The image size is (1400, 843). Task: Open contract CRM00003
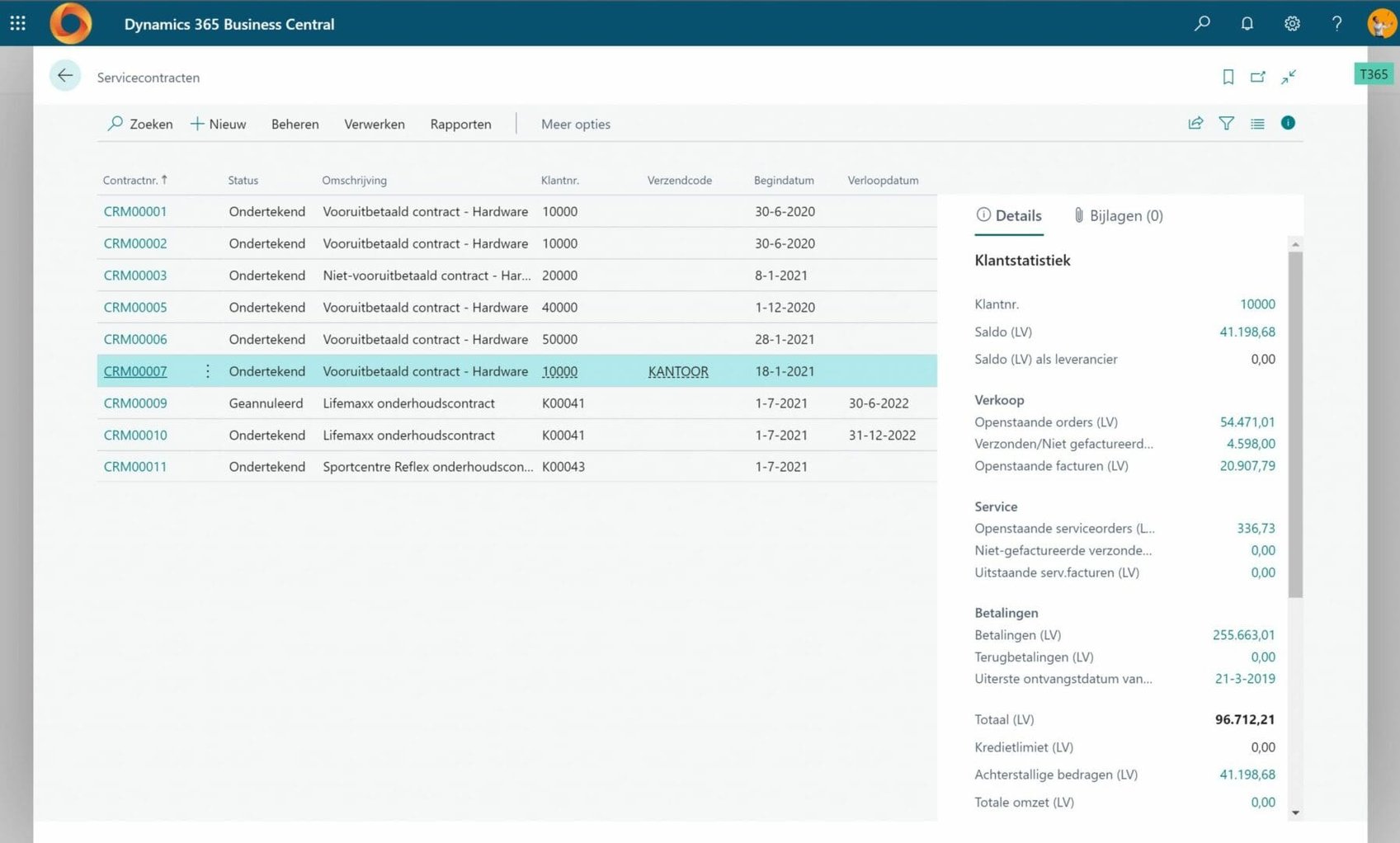pos(135,276)
